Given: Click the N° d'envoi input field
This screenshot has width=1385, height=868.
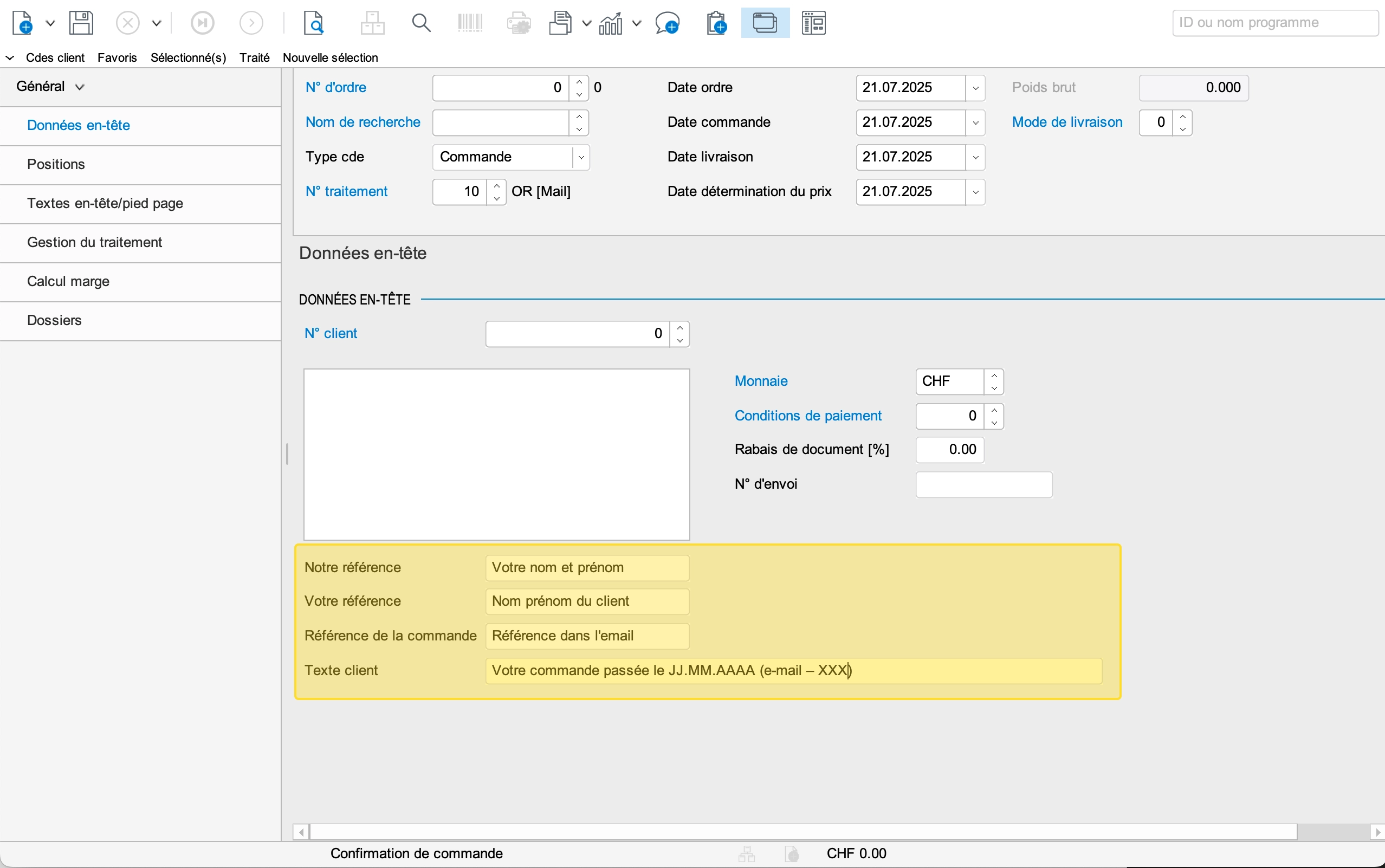Looking at the screenshot, I should click(x=983, y=484).
